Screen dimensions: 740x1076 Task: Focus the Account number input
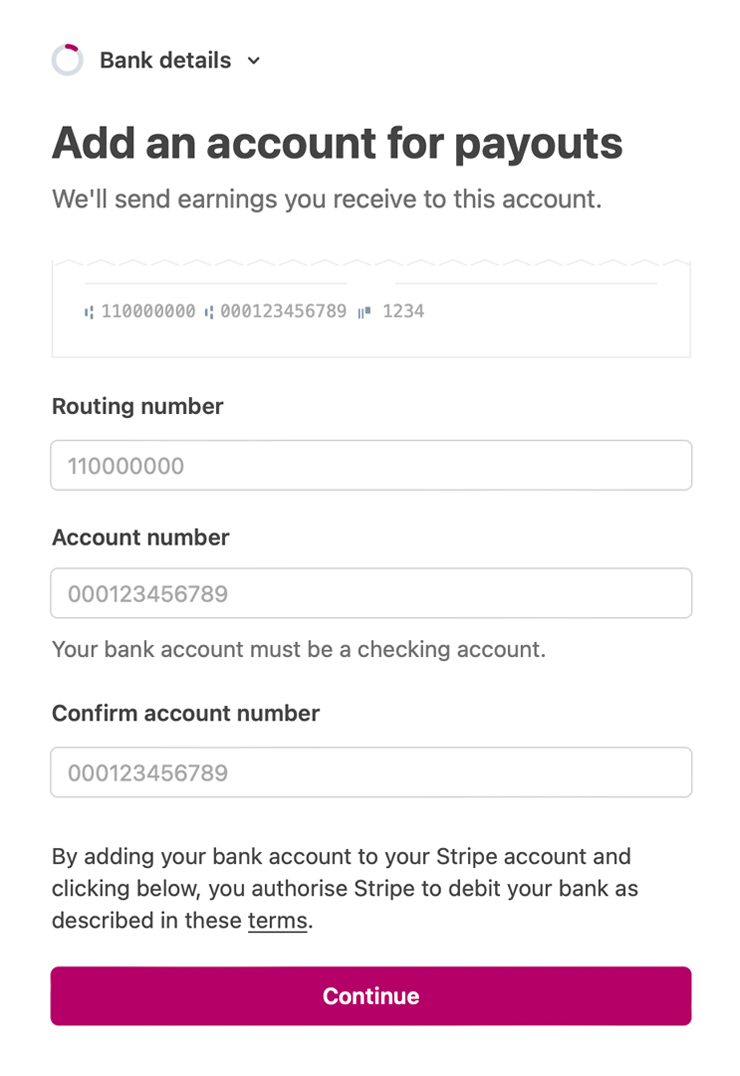tap(370, 592)
